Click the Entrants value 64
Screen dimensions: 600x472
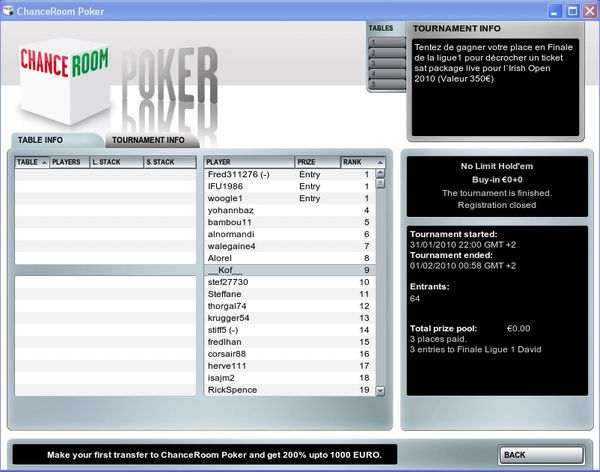pyautogui.click(x=415, y=299)
